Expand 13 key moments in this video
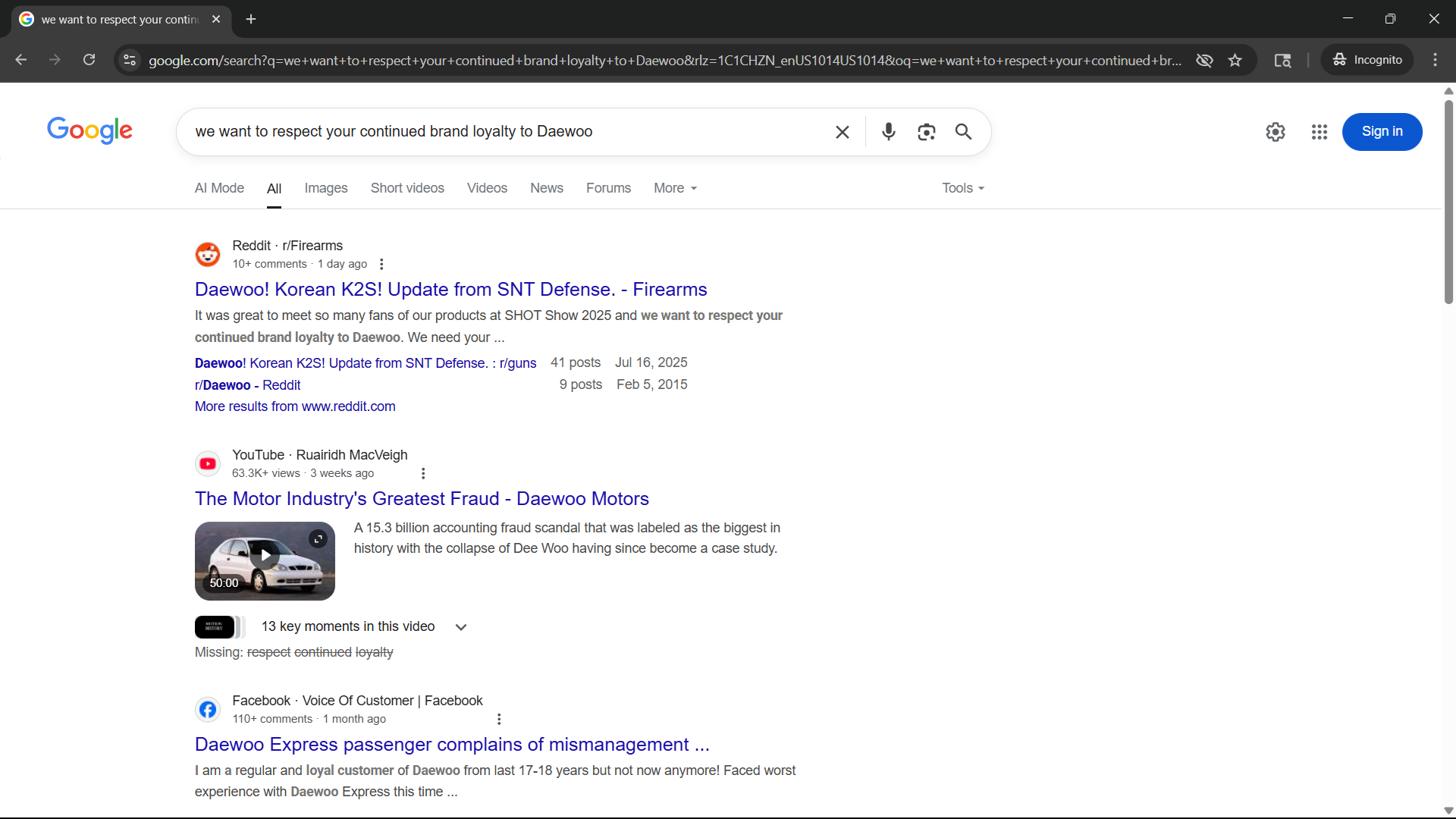Image resolution: width=1456 pixels, height=819 pixels. 364,627
